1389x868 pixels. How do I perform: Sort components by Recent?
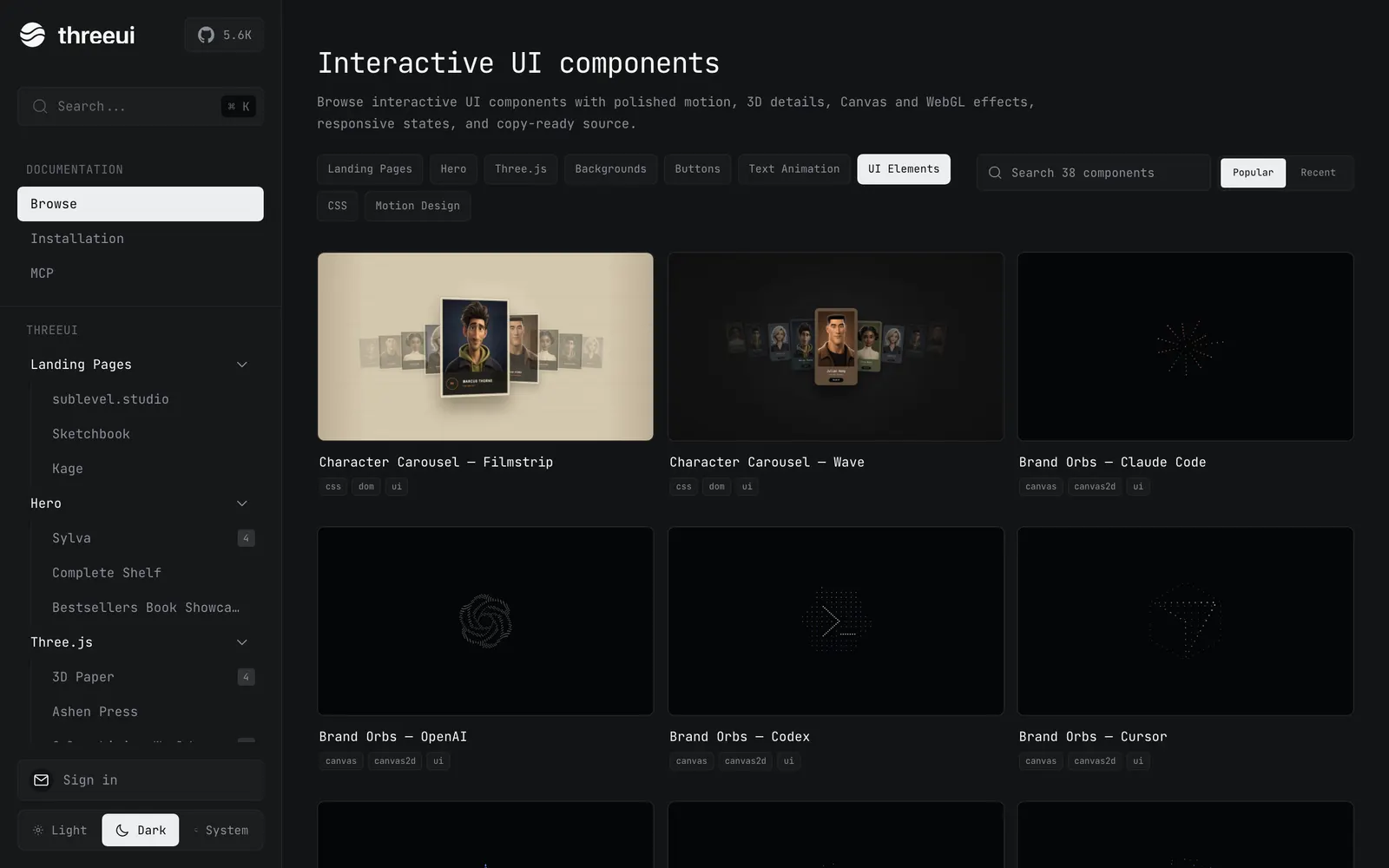click(x=1318, y=173)
